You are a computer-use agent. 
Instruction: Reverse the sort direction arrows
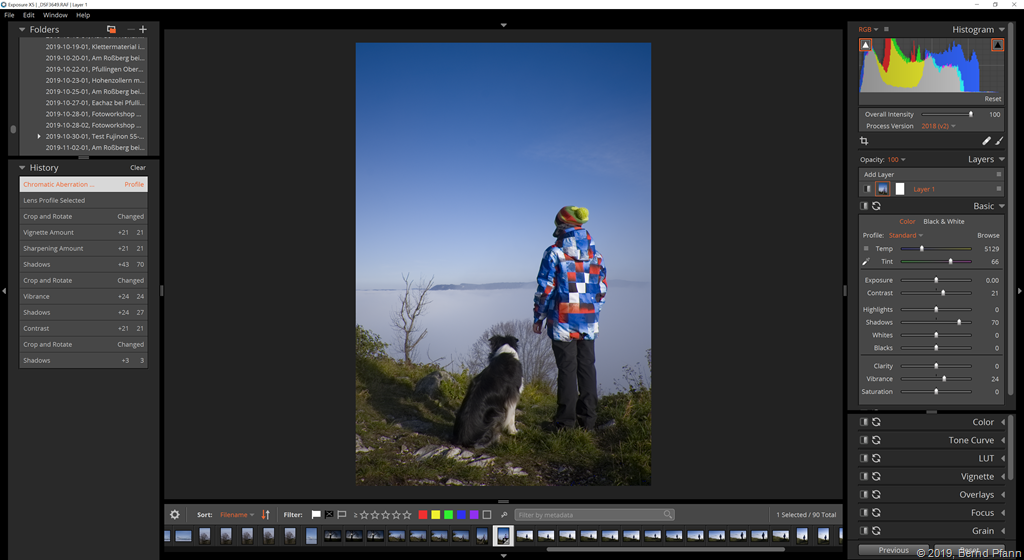tap(266, 514)
